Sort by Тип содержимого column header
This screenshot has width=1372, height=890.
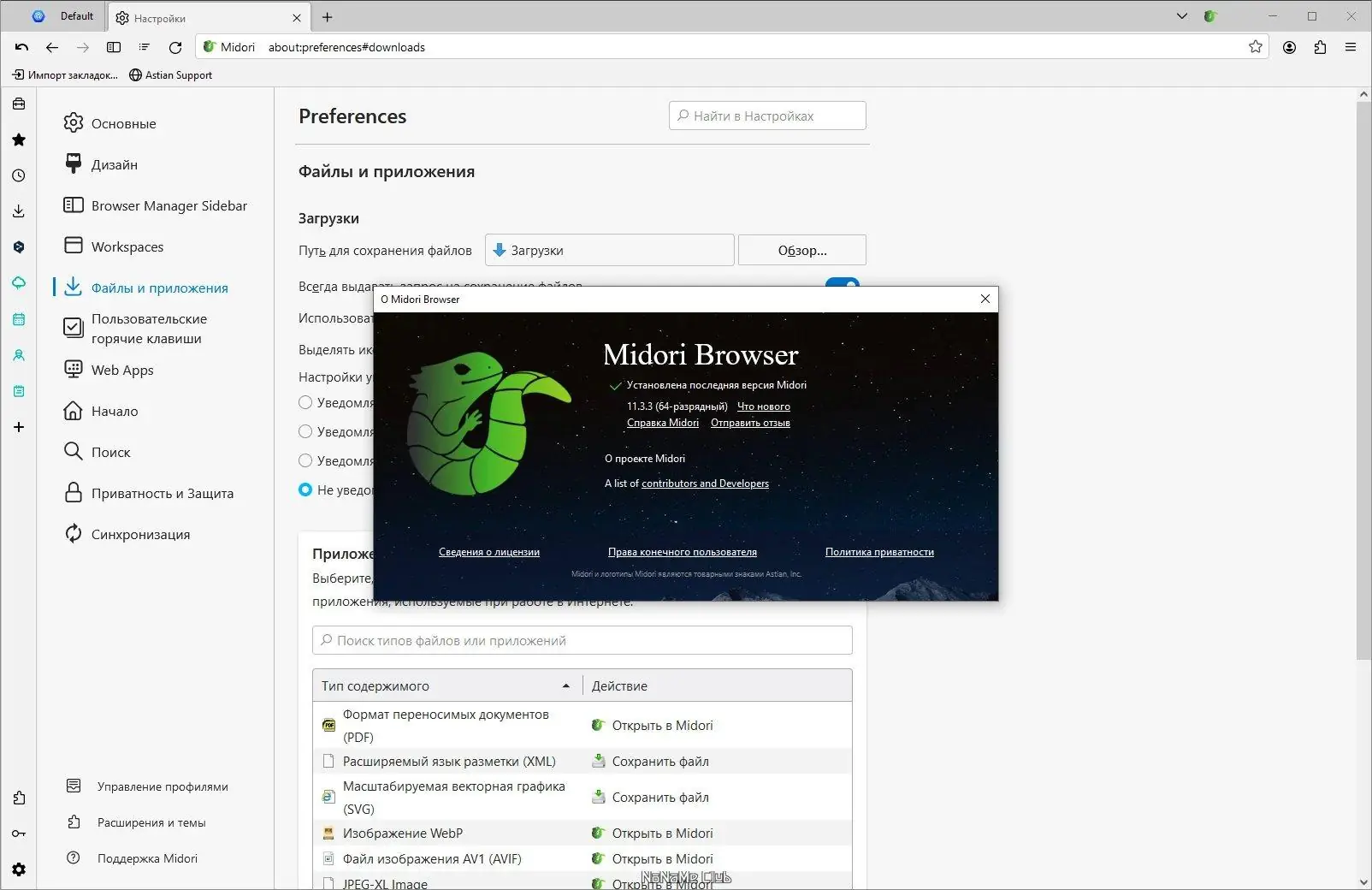coord(446,685)
